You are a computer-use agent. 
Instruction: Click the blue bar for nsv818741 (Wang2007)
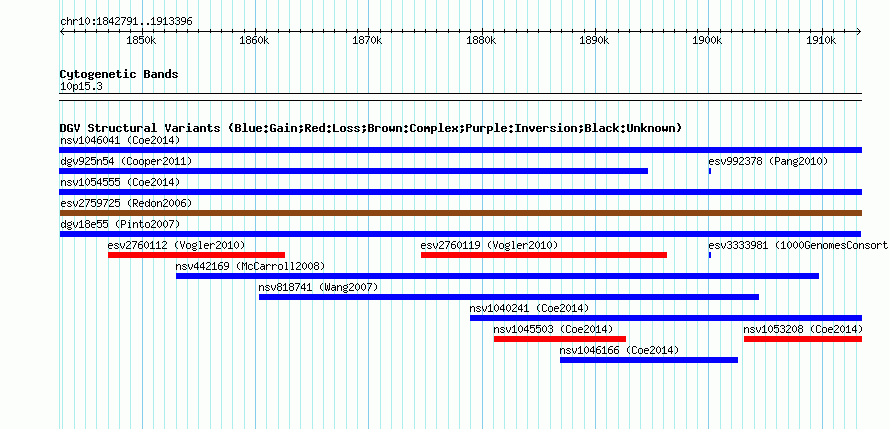coord(509,297)
